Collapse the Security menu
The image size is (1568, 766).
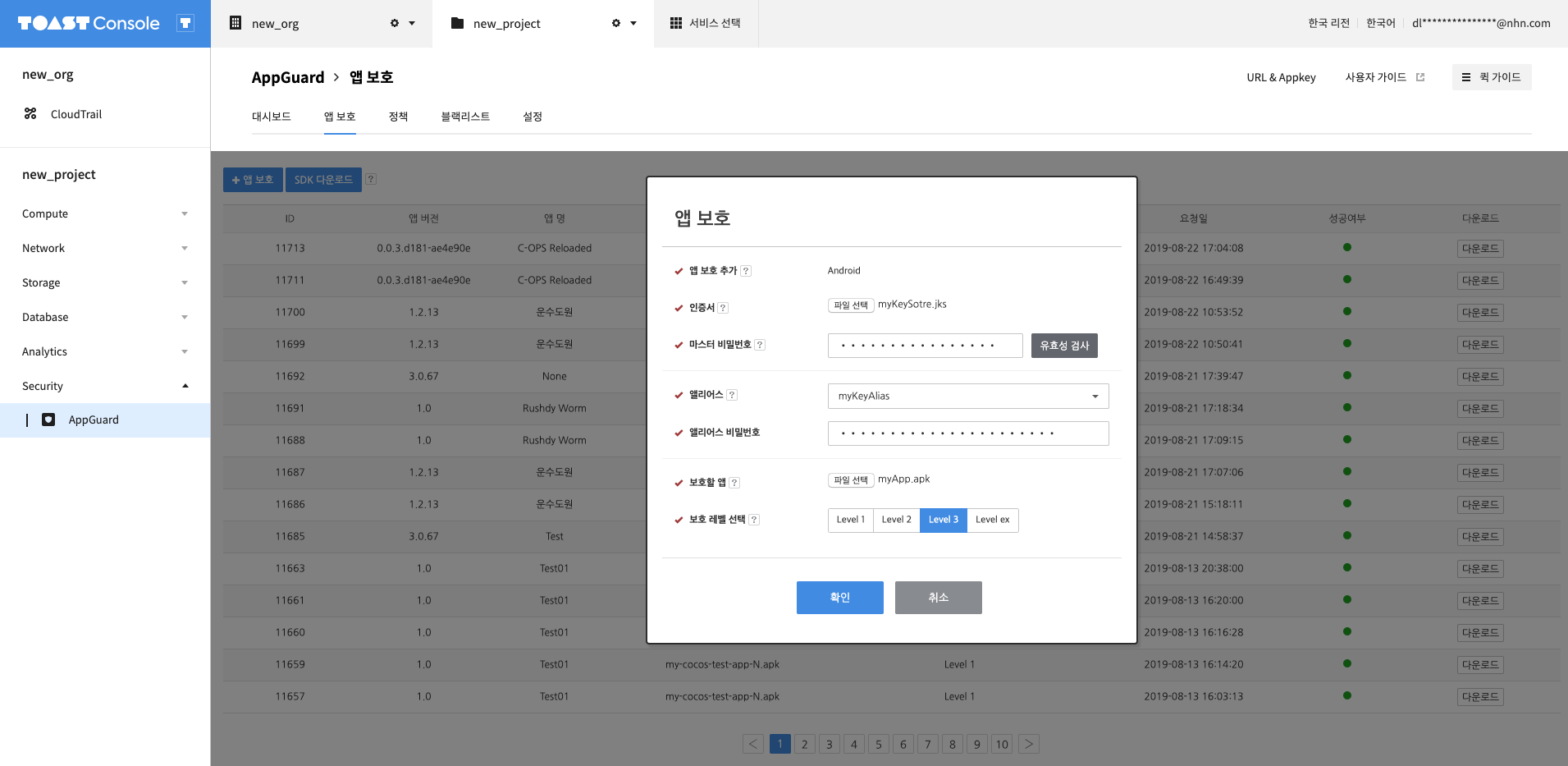(x=185, y=386)
